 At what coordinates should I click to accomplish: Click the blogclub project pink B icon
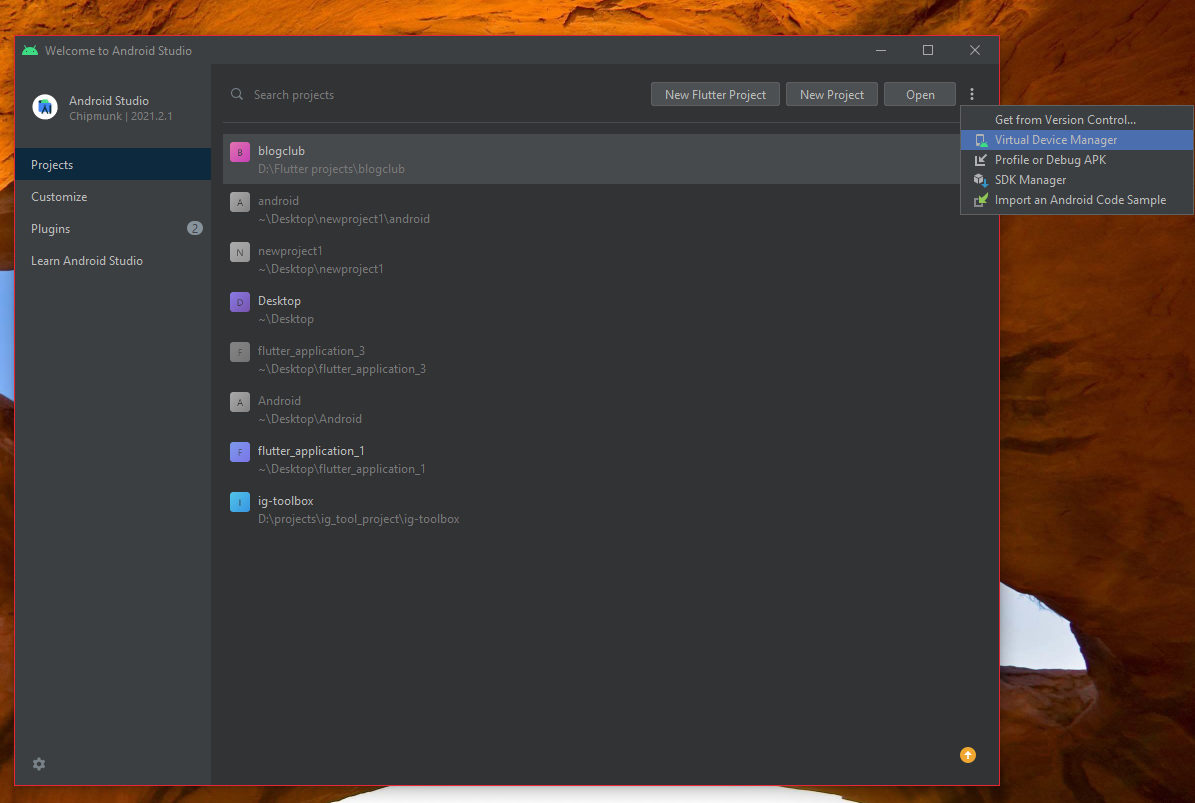click(x=240, y=152)
